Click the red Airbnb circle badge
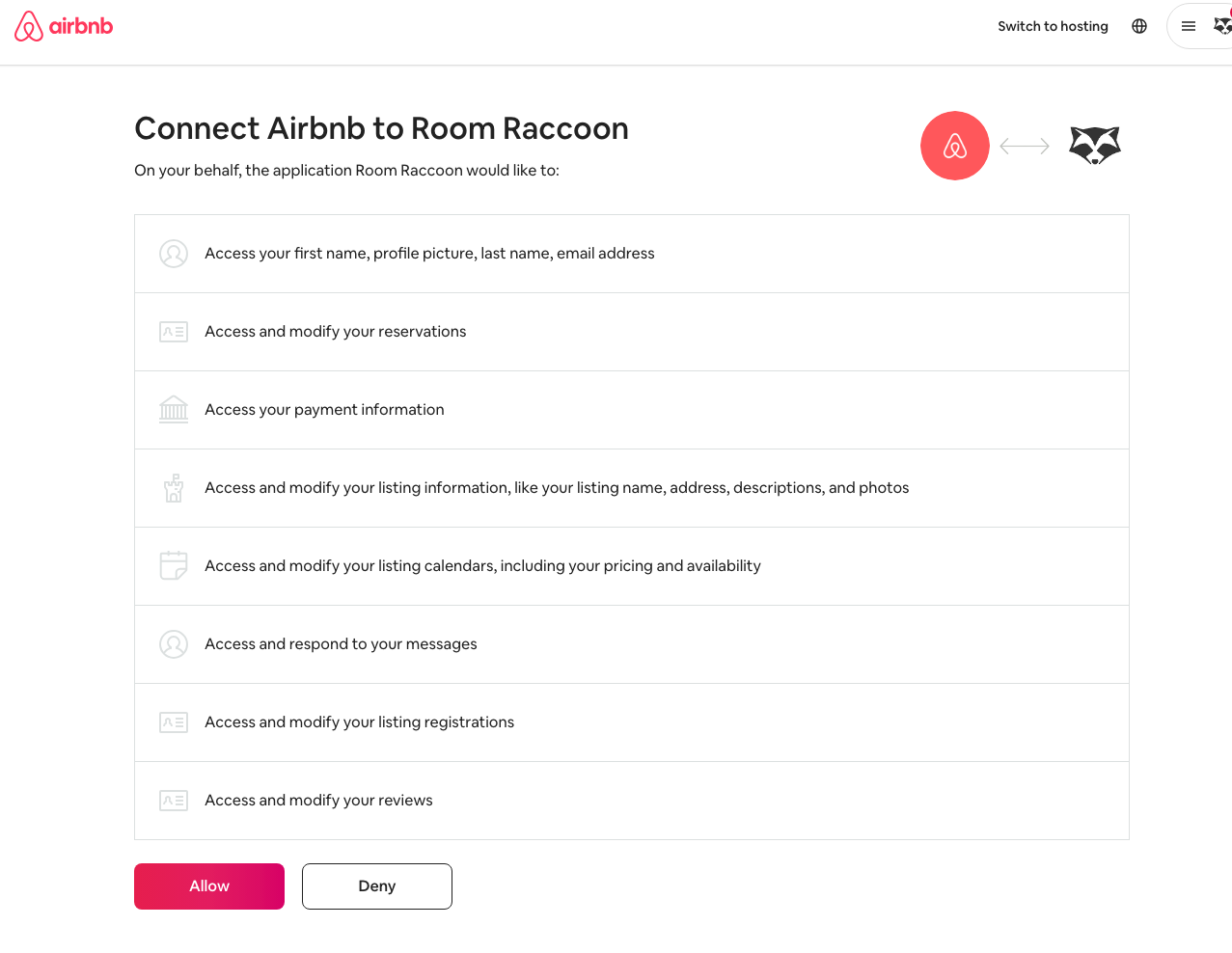This screenshot has width=1232, height=953. click(955, 146)
